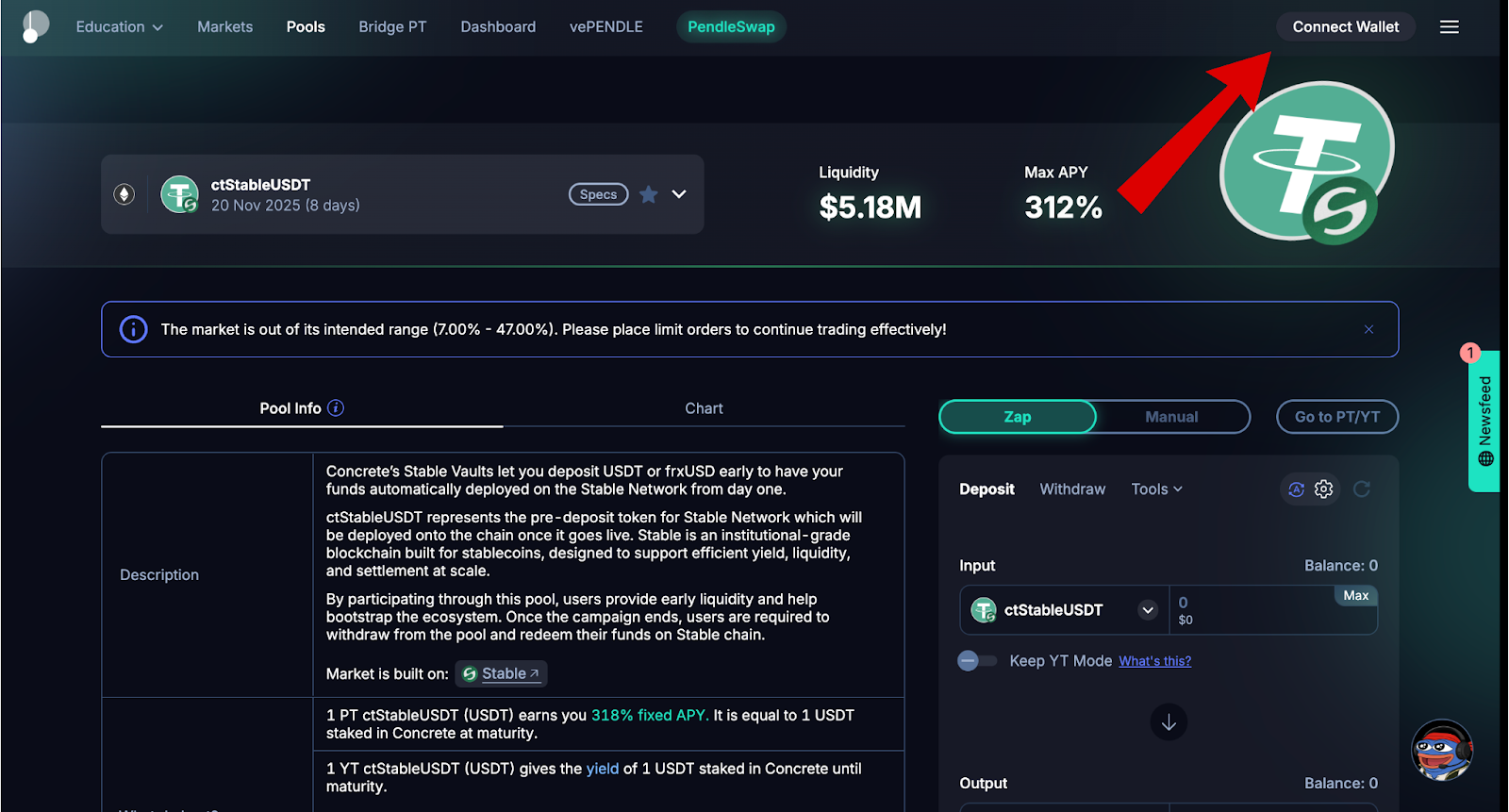
Task: Open the hamburger menu icon
Action: [x=1450, y=27]
